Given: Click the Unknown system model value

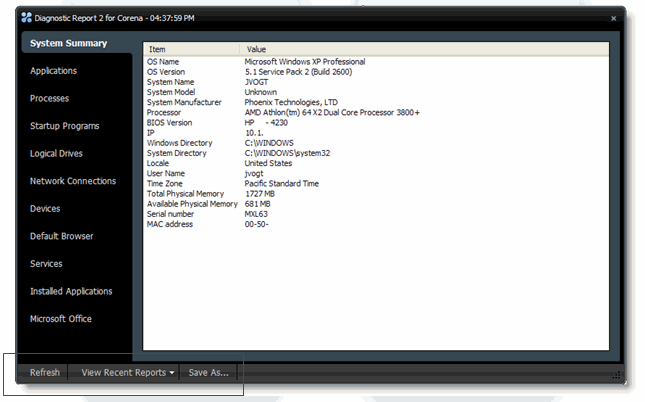Looking at the screenshot, I should tap(261, 92).
